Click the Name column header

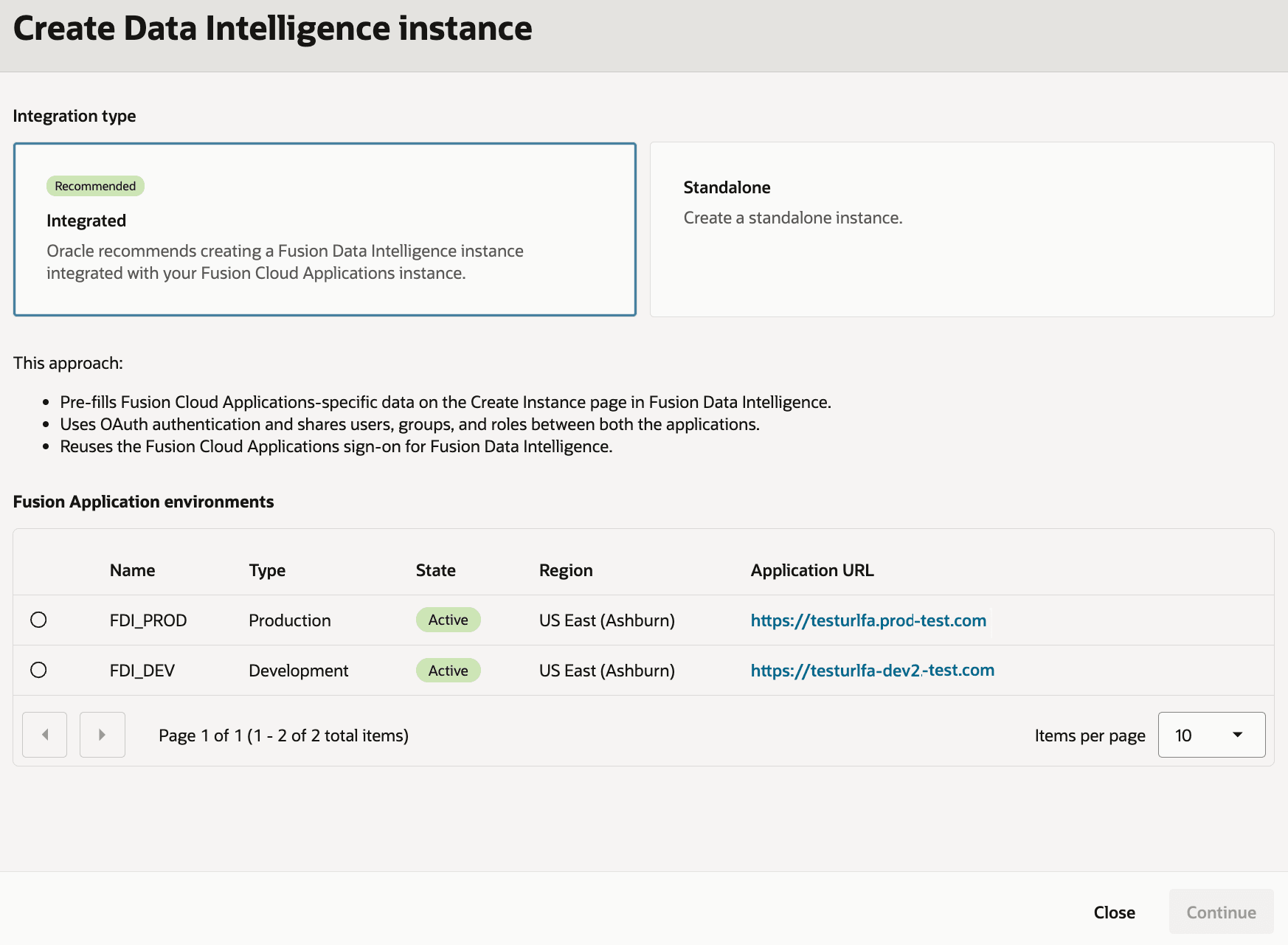(x=132, y=570)
